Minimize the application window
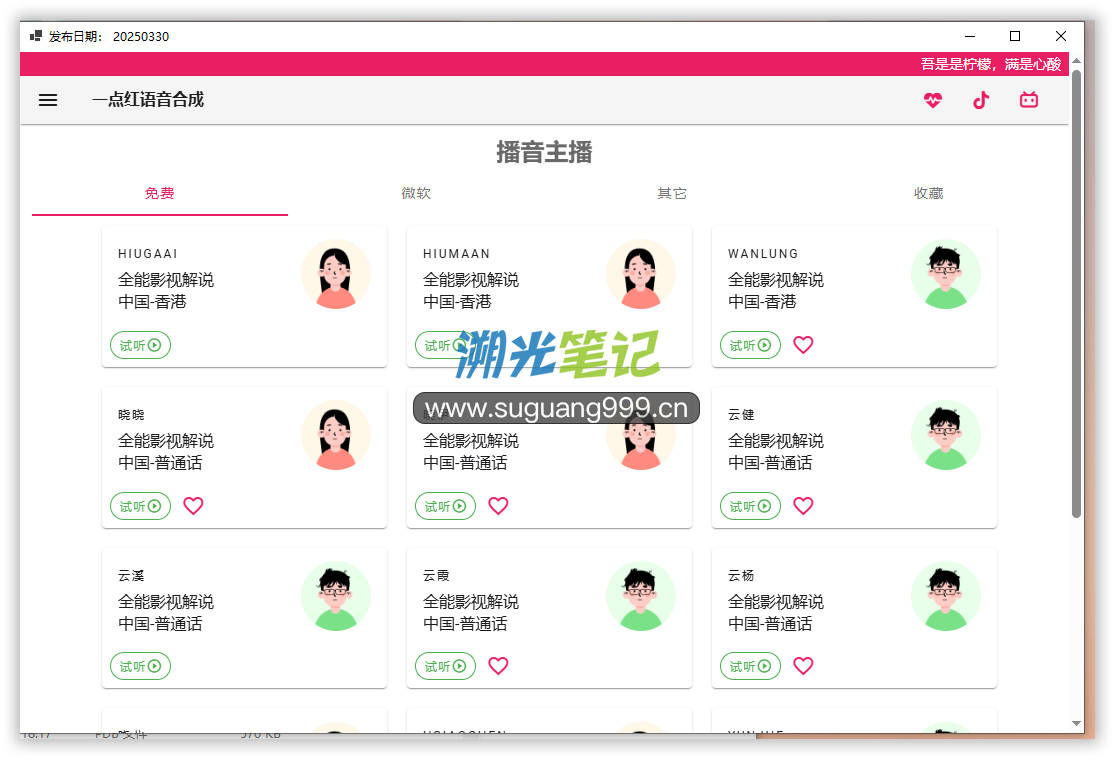The width and height of the screenshot is (1115, 759). coord(970,36)
